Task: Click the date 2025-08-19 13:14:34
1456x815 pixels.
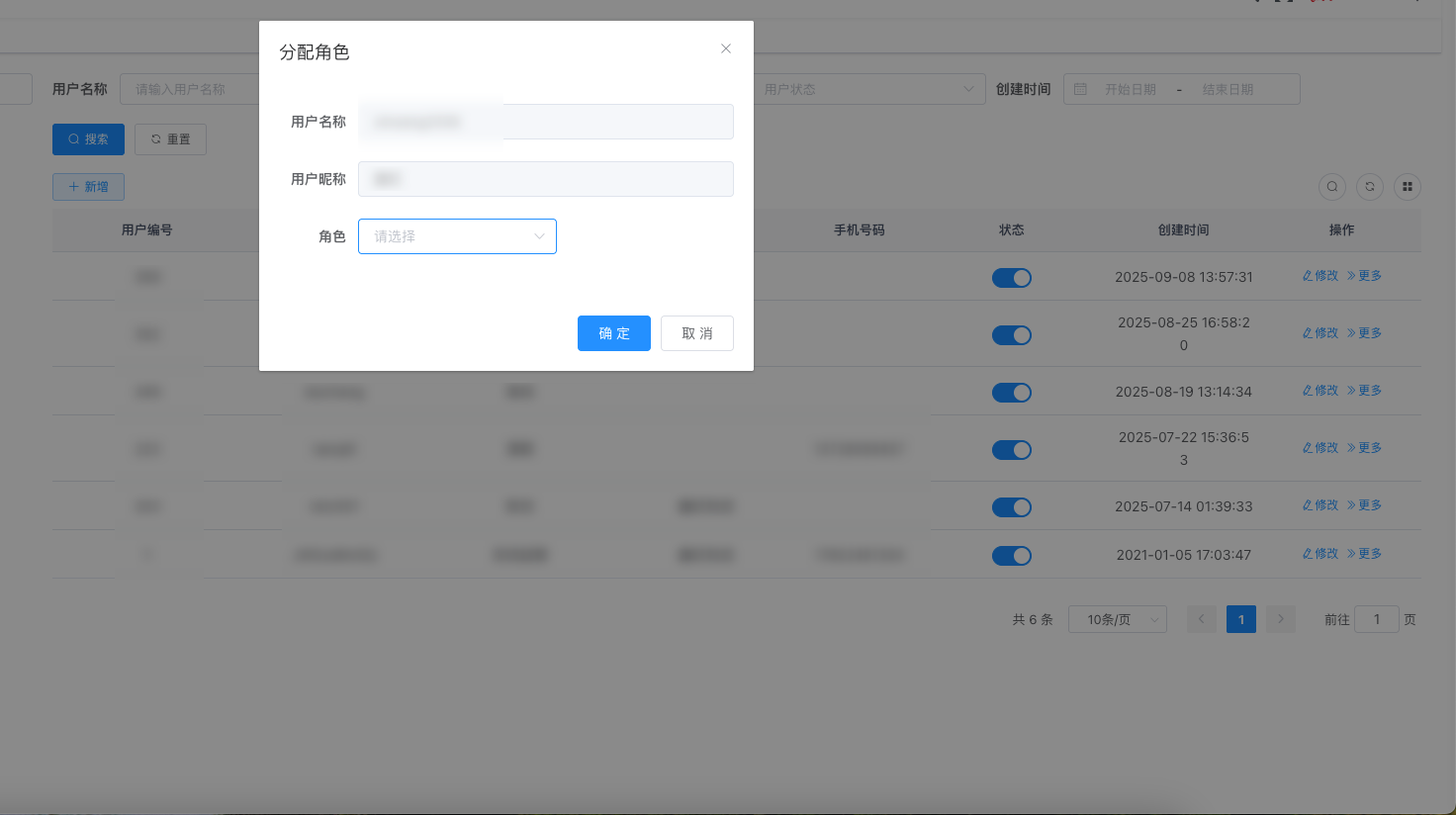Action: pyautogui.click(x=1184, y=392)
